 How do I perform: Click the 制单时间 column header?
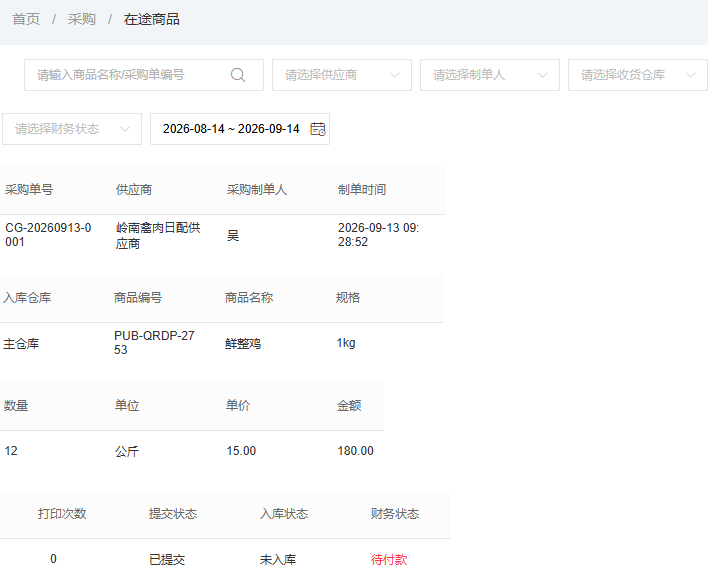(362, 190)
